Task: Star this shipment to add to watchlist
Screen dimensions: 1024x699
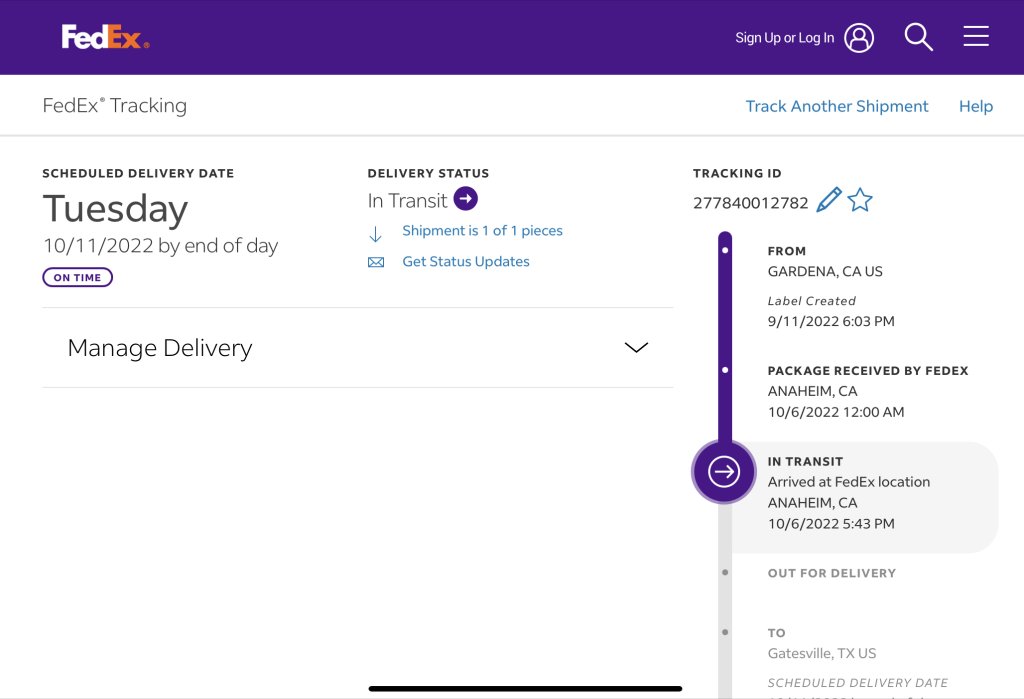Action: pyautogui.click(x=860, y=200)
